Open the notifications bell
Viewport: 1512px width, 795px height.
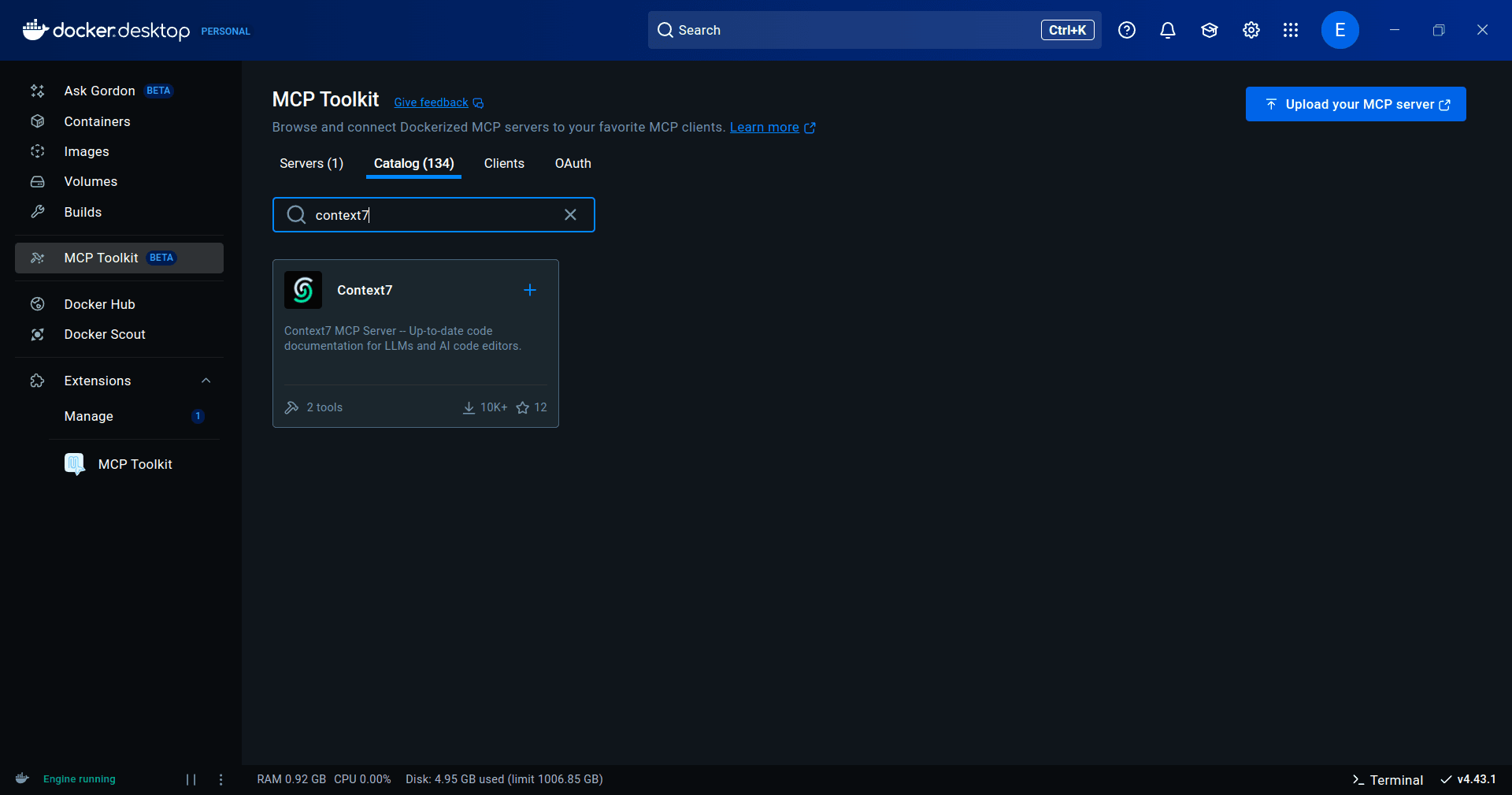tap(1167, 30)
